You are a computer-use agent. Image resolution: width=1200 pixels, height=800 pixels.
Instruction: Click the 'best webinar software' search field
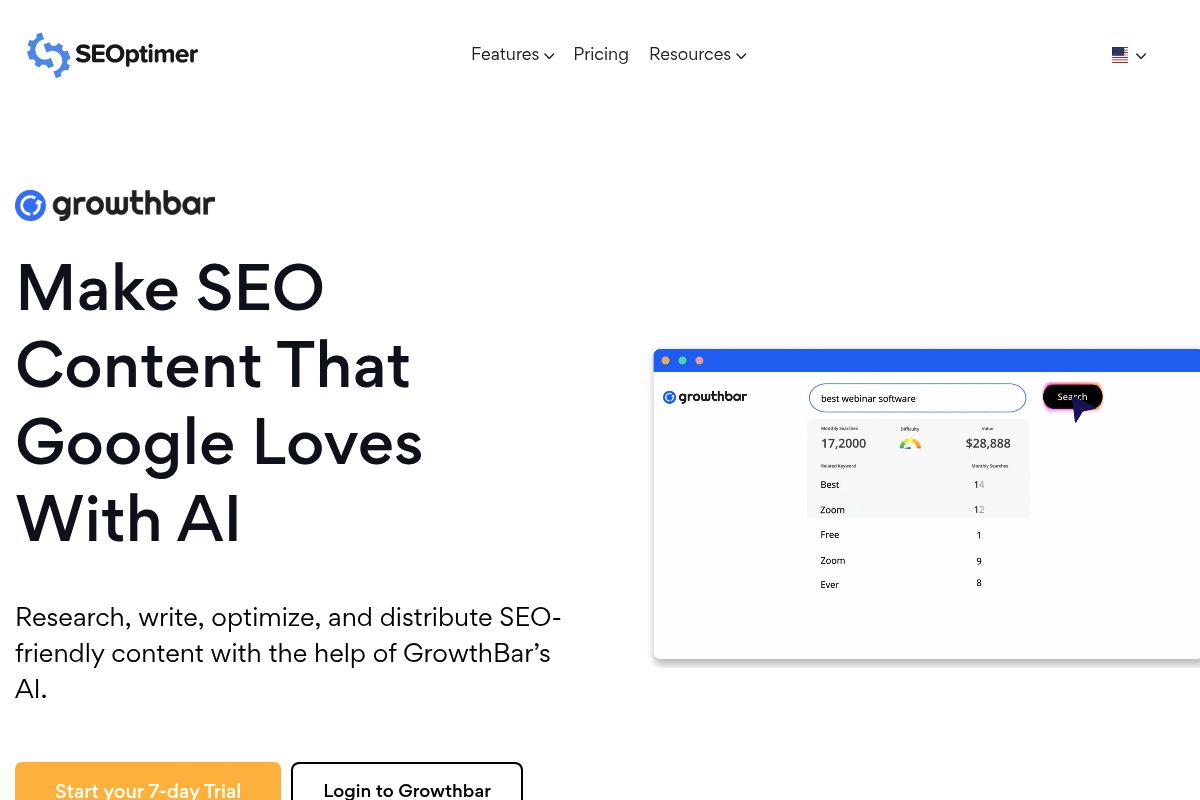[x=917, y=398]
